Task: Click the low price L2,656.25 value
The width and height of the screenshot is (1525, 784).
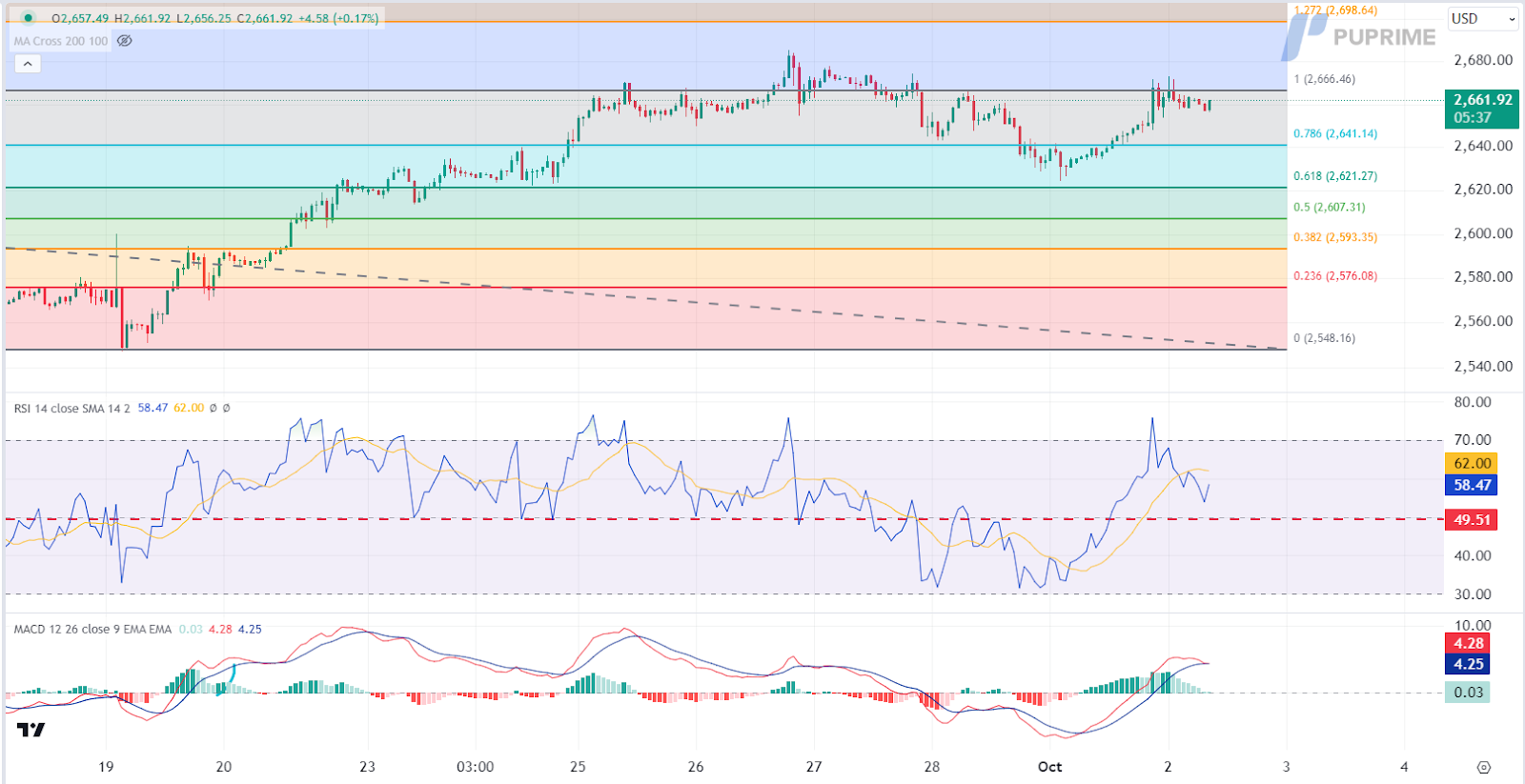Action: (x=203, y=18)
